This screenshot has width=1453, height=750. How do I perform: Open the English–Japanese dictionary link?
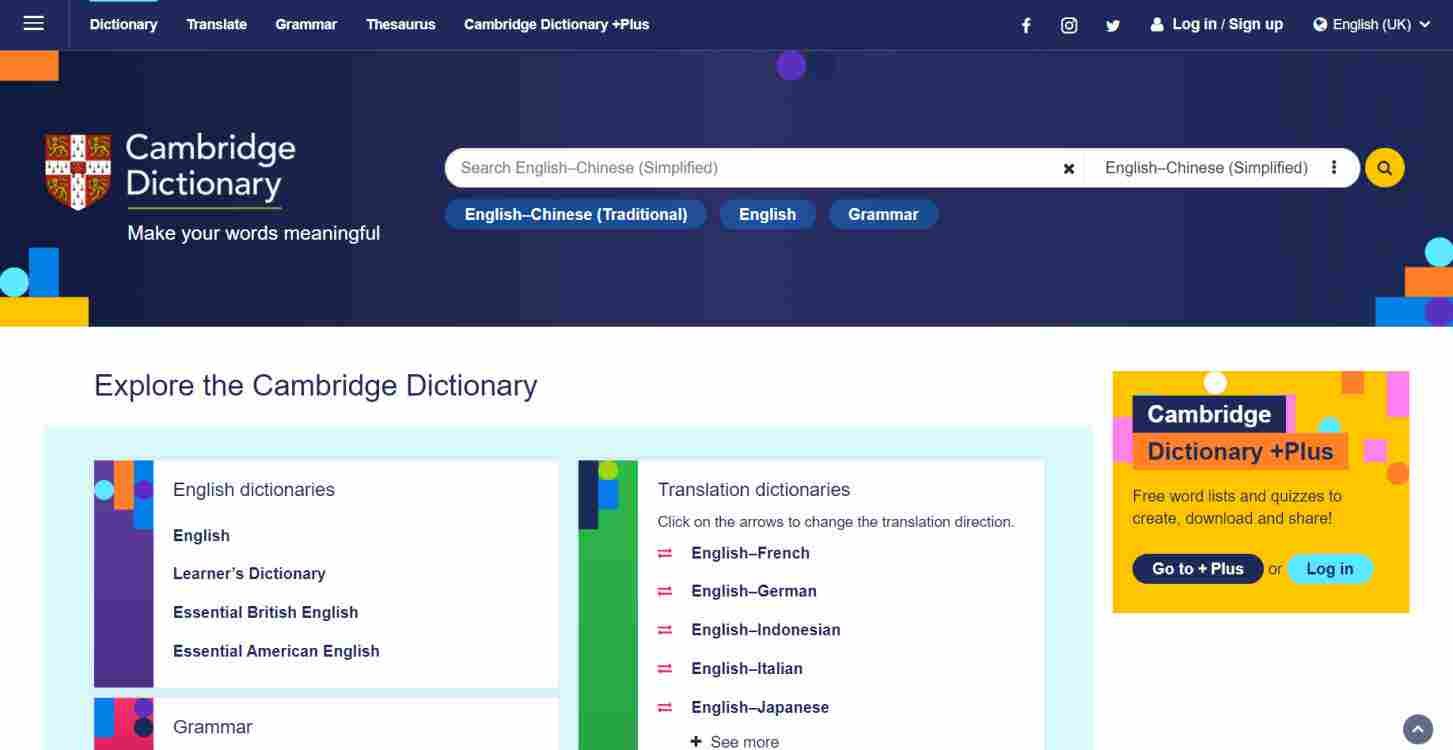[x=760, y=707]
